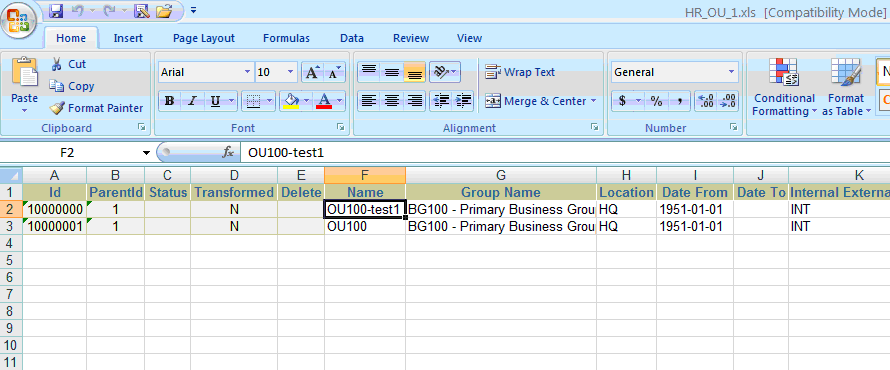This screenshot has width=890, height=370.
Task: Open Number dialog launcher
Action: 733,128
